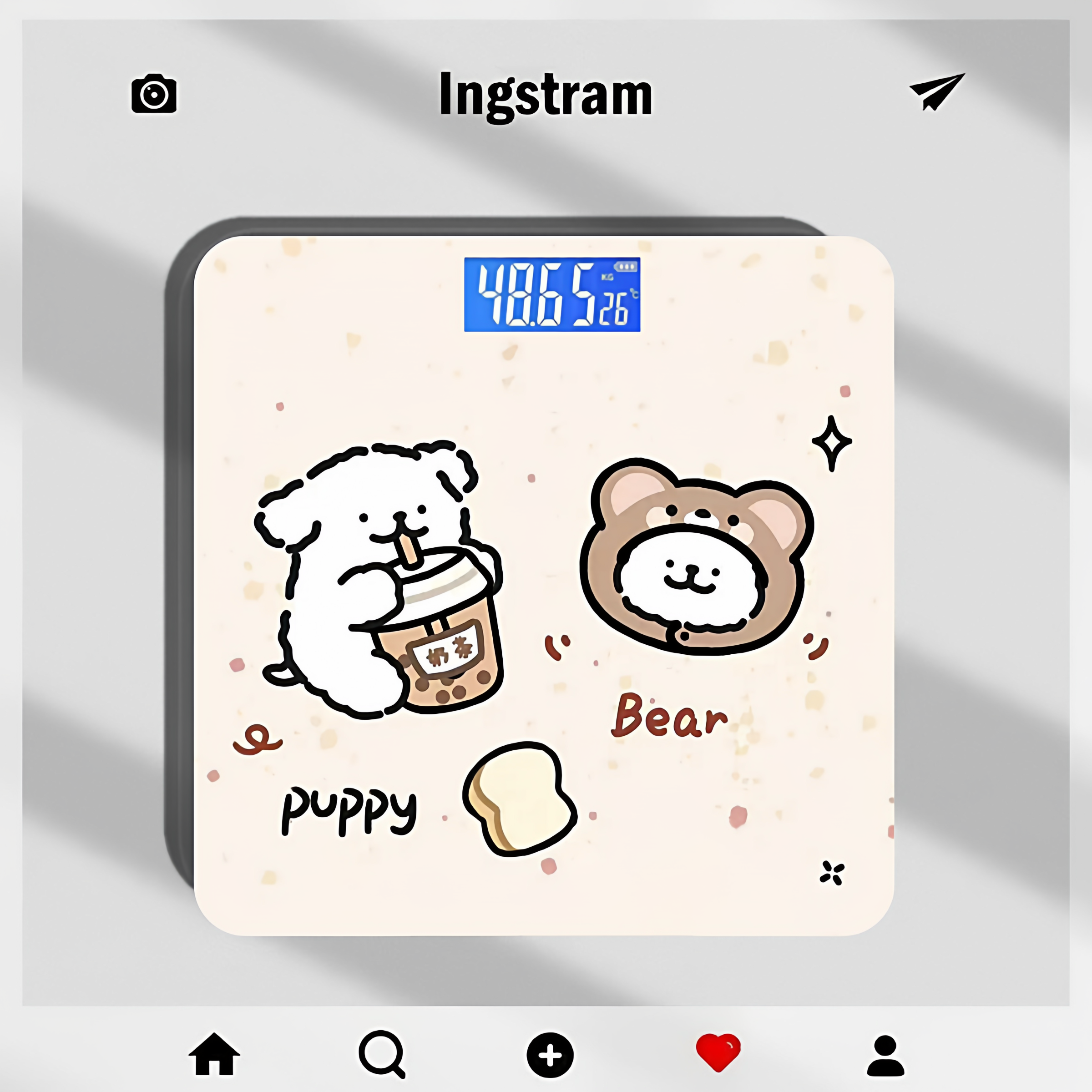Tap the add new post plus button
This screenshot has width=1092, height=1092.
click(550, 1055)
